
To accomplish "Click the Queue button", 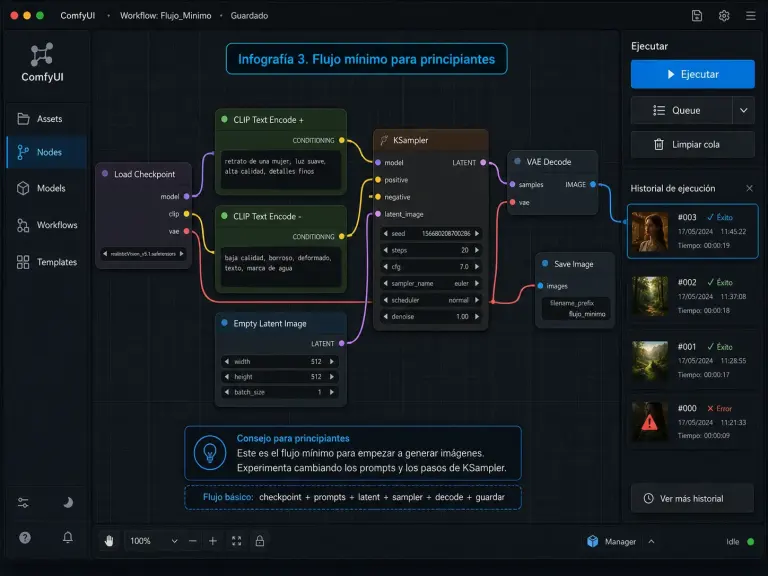I will point(681,111).
